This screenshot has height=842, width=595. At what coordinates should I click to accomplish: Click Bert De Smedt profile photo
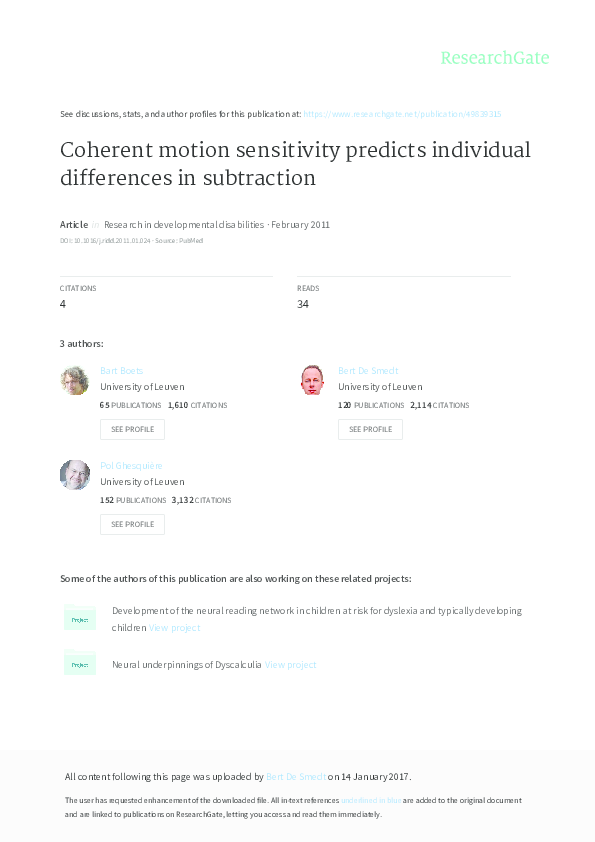pyautogui.click(x=313, y=380)
